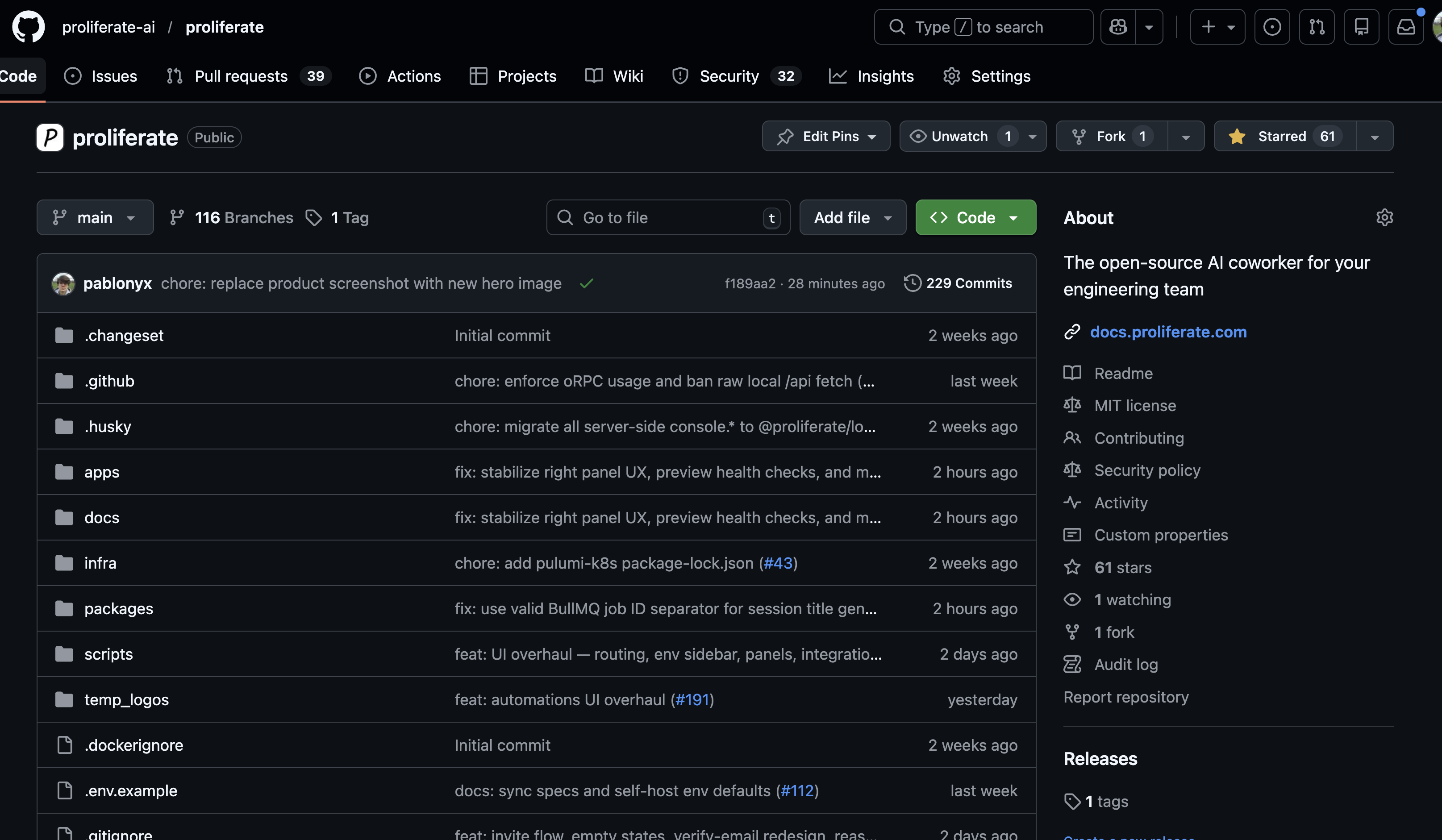Expand the main branch selector
Screen dimensions: 1442x840
click(95, 217)
